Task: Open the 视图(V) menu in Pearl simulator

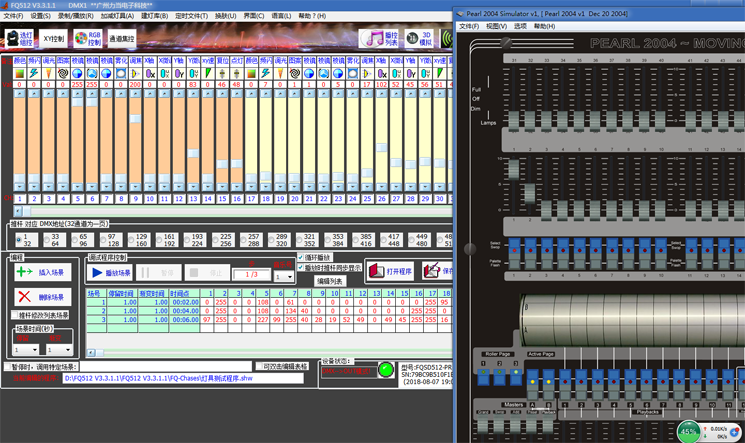Action: [497, 26]
